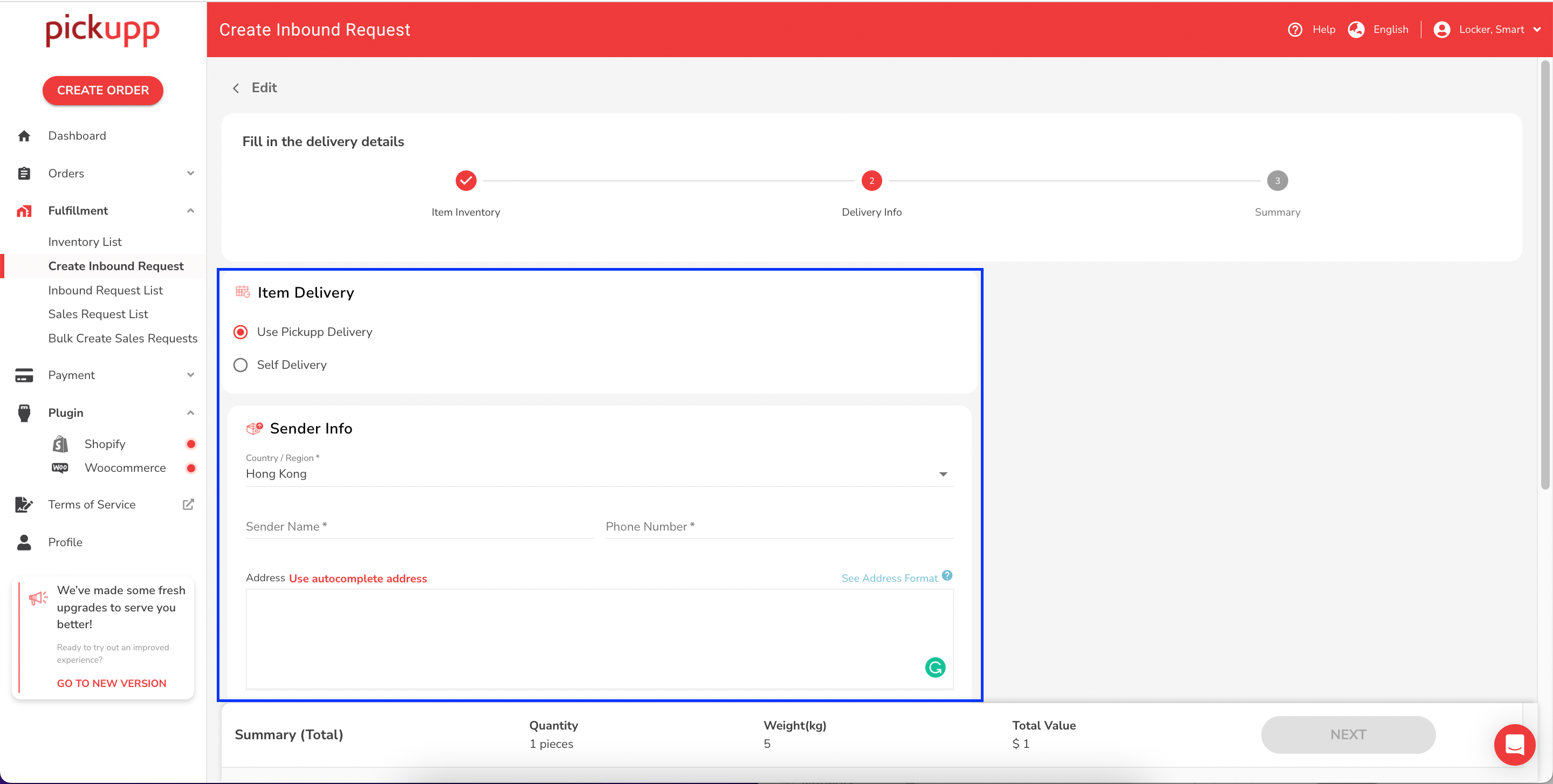Click the Woocommerce logo icon
The image size is (1553, 784).
(60, 467)
